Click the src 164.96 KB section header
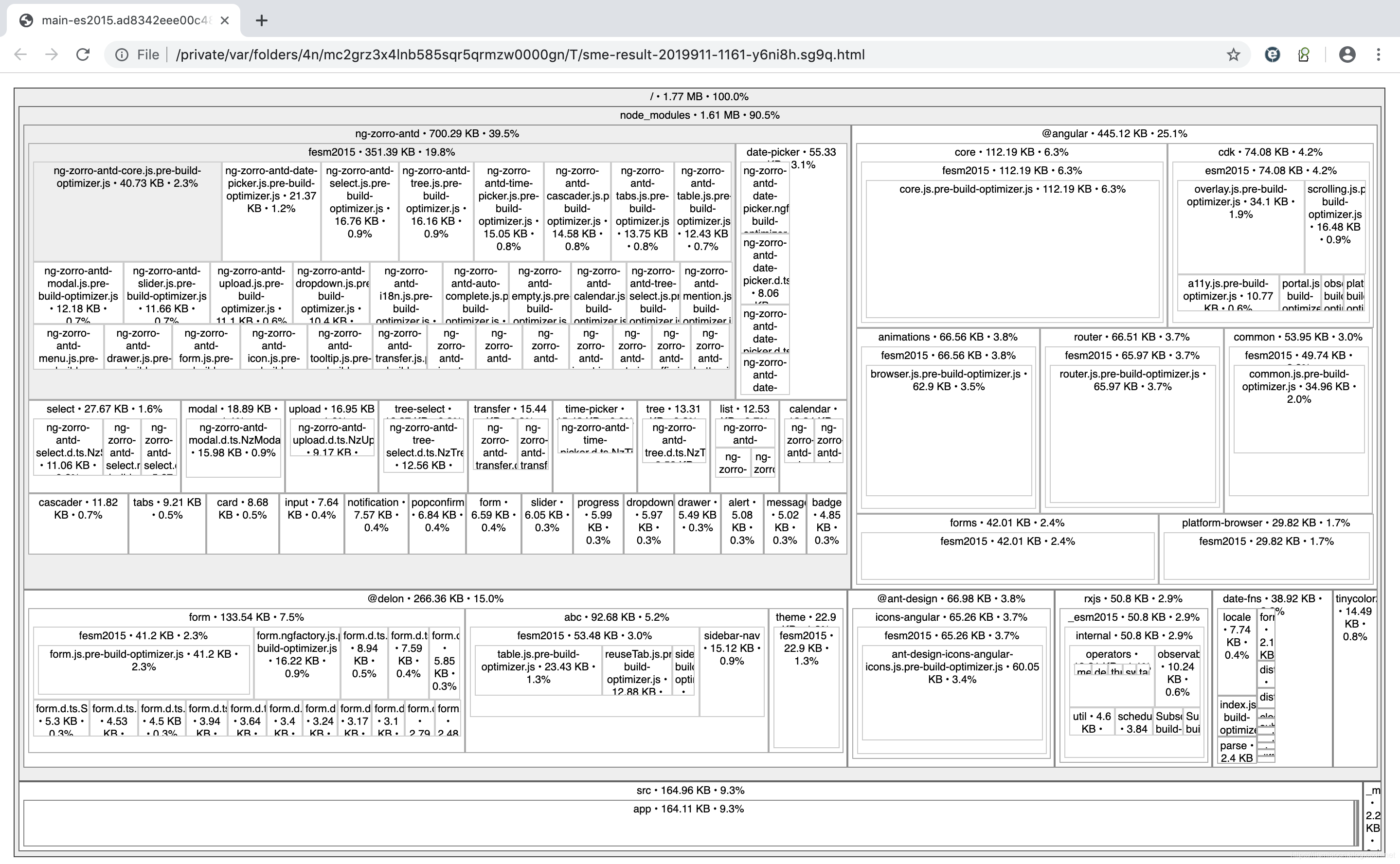Screen dimensions: 1400x864 coord(690,790)
